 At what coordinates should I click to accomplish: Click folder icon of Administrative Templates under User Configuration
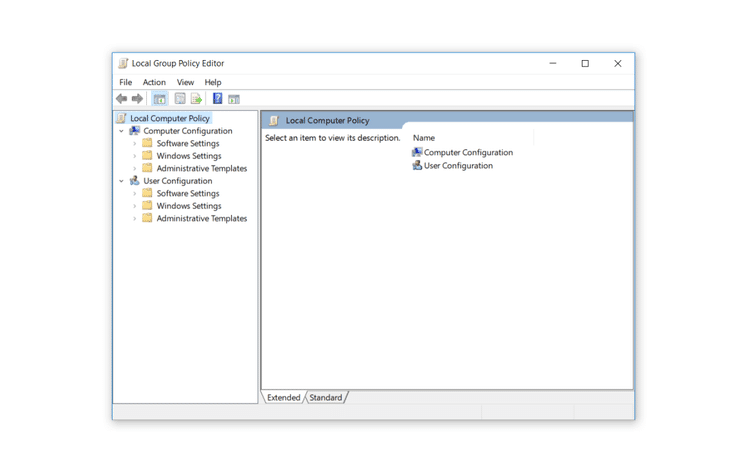point(147,218)
